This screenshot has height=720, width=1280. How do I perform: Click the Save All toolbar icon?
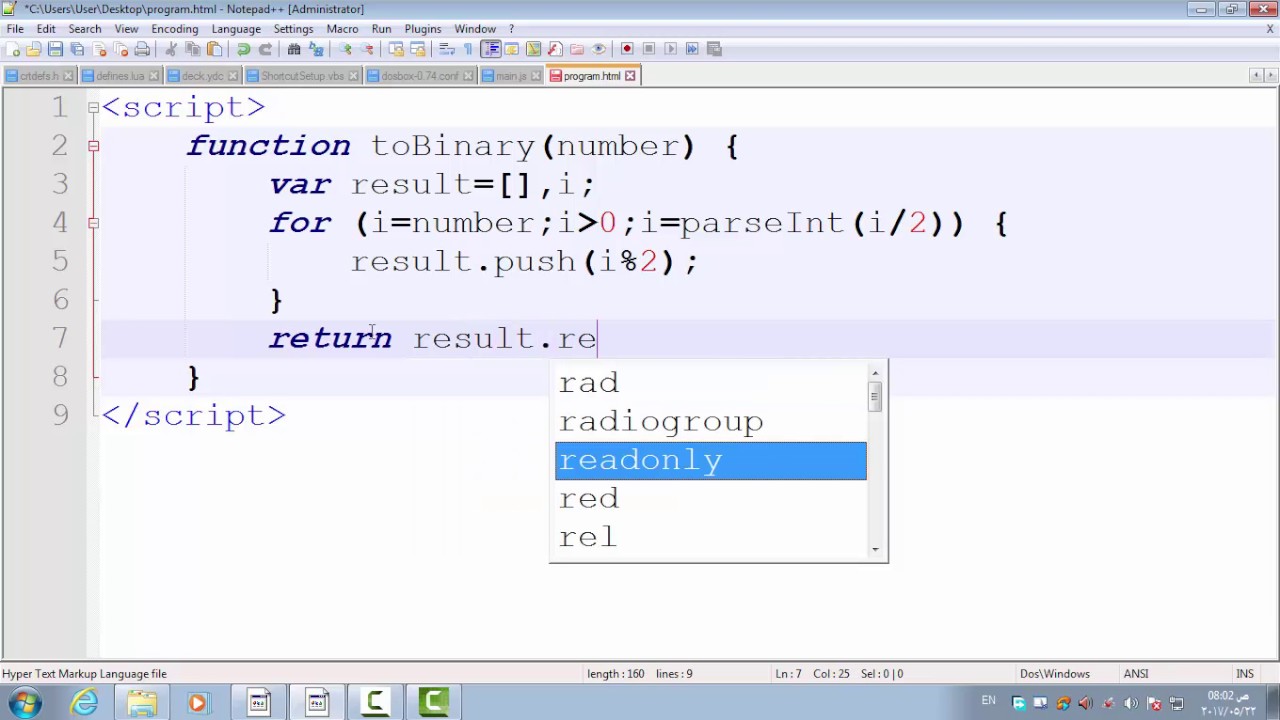click(x=78, y=49)
